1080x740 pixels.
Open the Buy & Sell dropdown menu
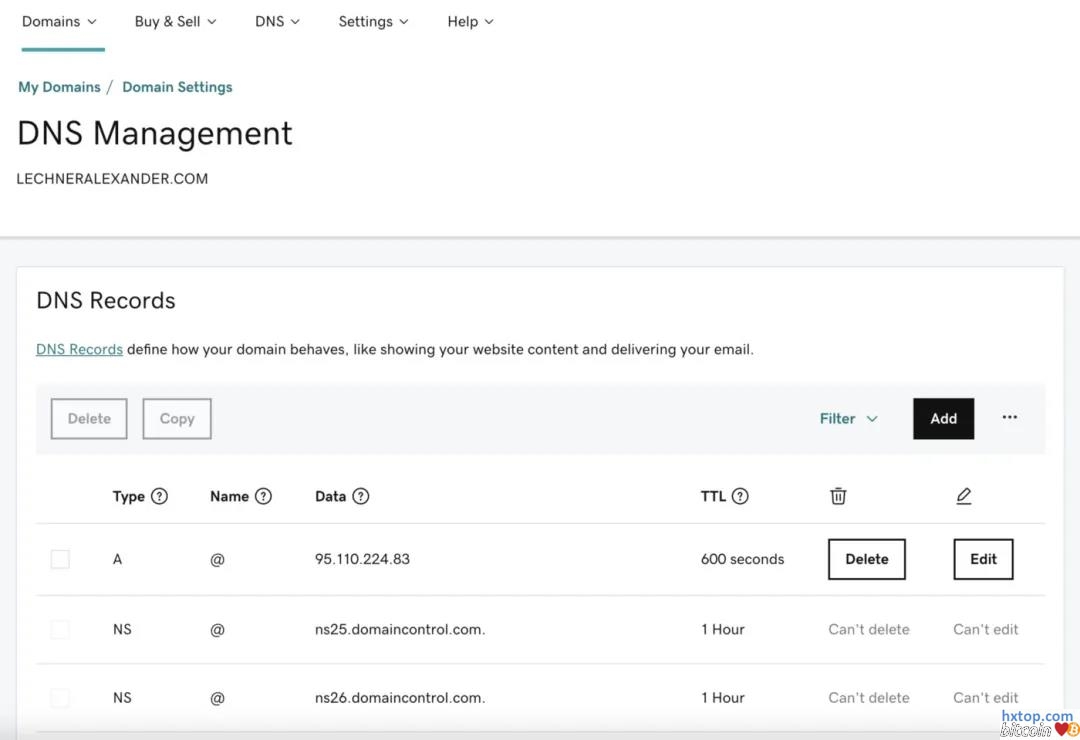(175, 21)
